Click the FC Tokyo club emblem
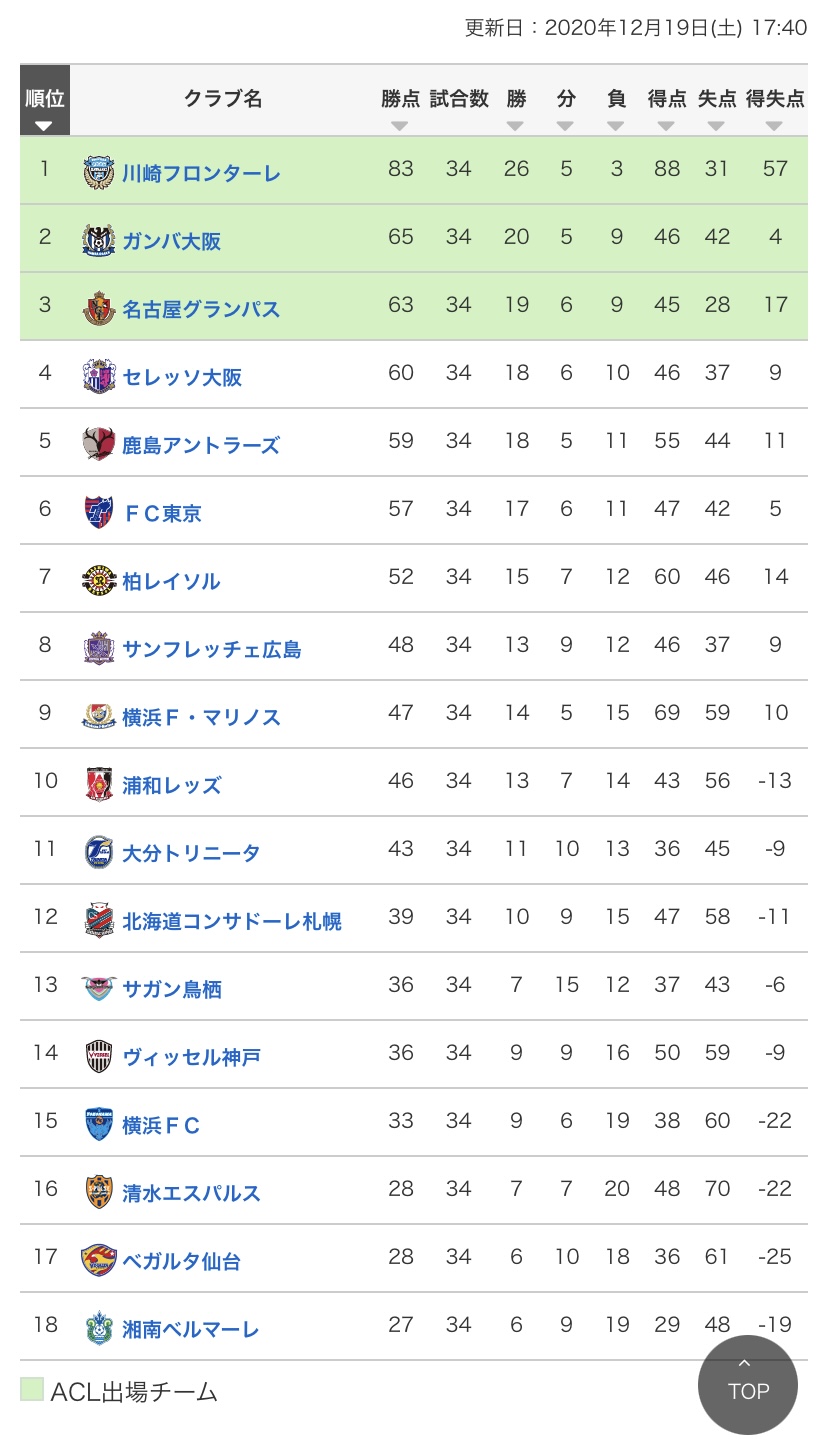 click(99, 513)
